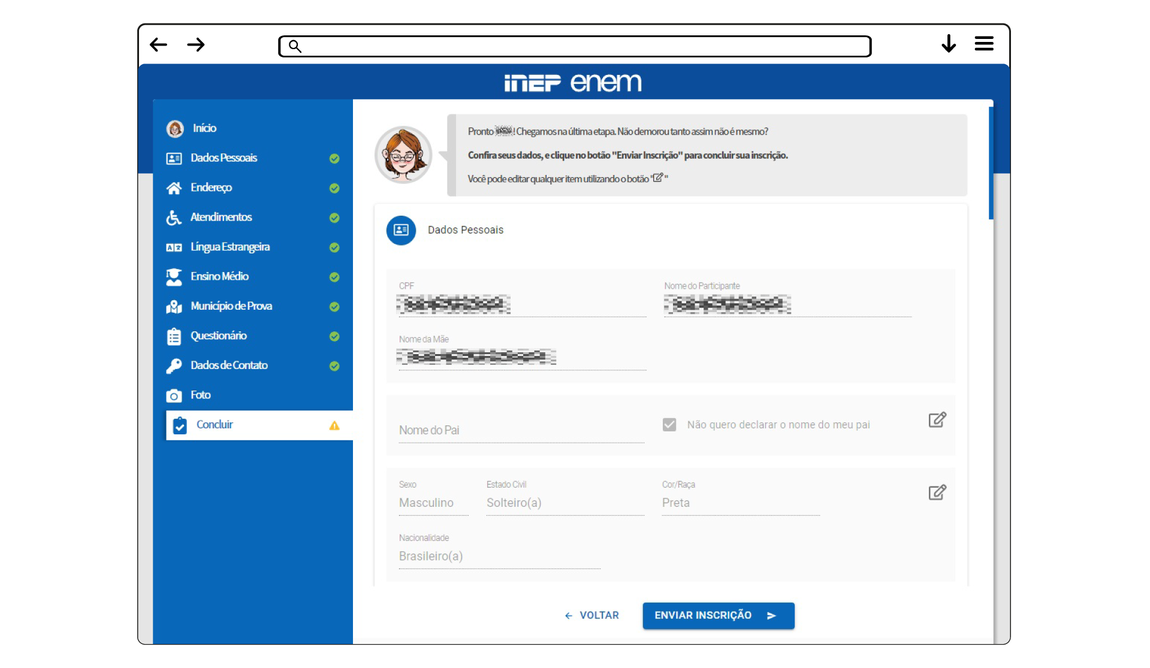Open the Foto step in sidebar

[x=200, y=395]
